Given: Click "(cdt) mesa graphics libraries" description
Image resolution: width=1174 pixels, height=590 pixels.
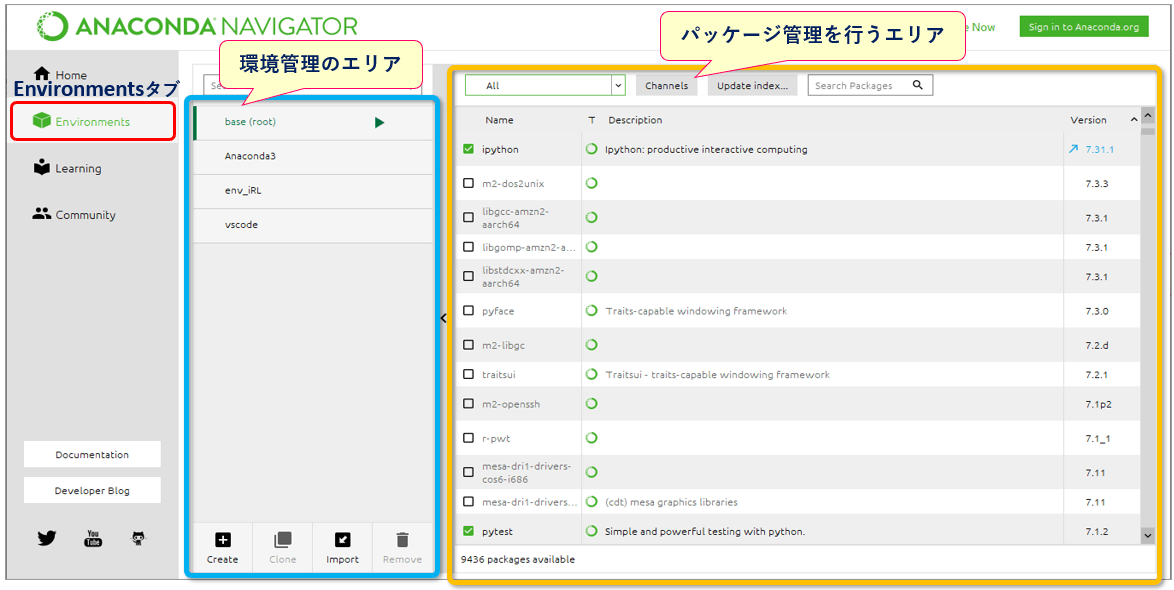Looking at the screenshot, I should [671, 502].
